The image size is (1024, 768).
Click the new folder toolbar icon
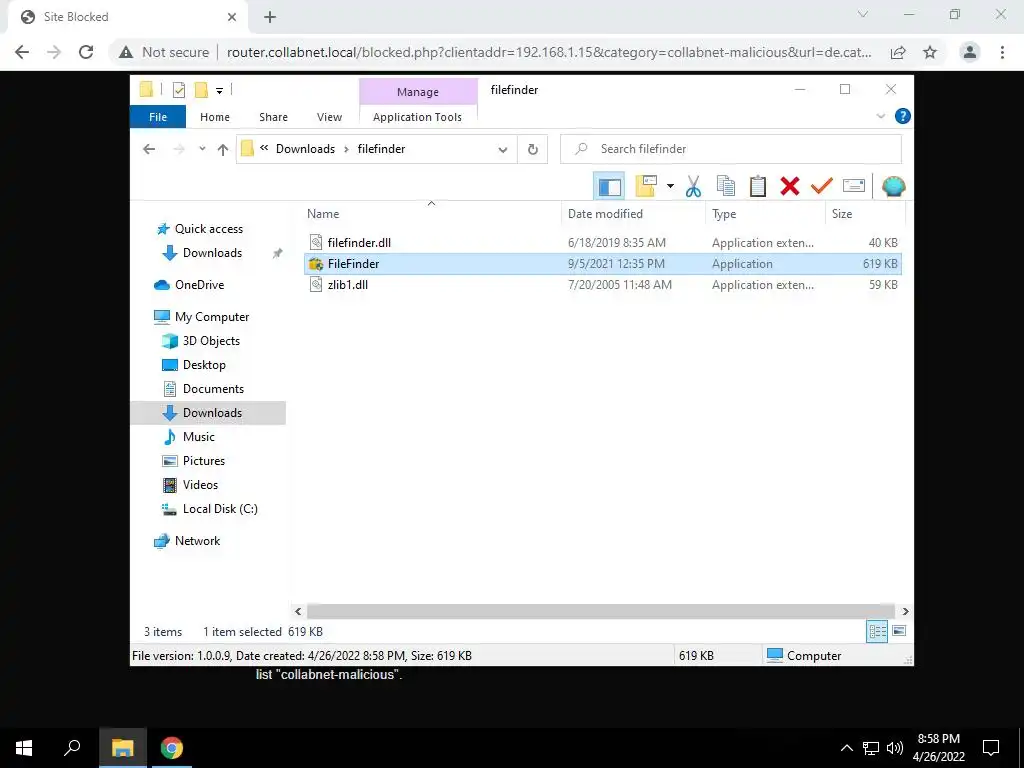(645, 186)
